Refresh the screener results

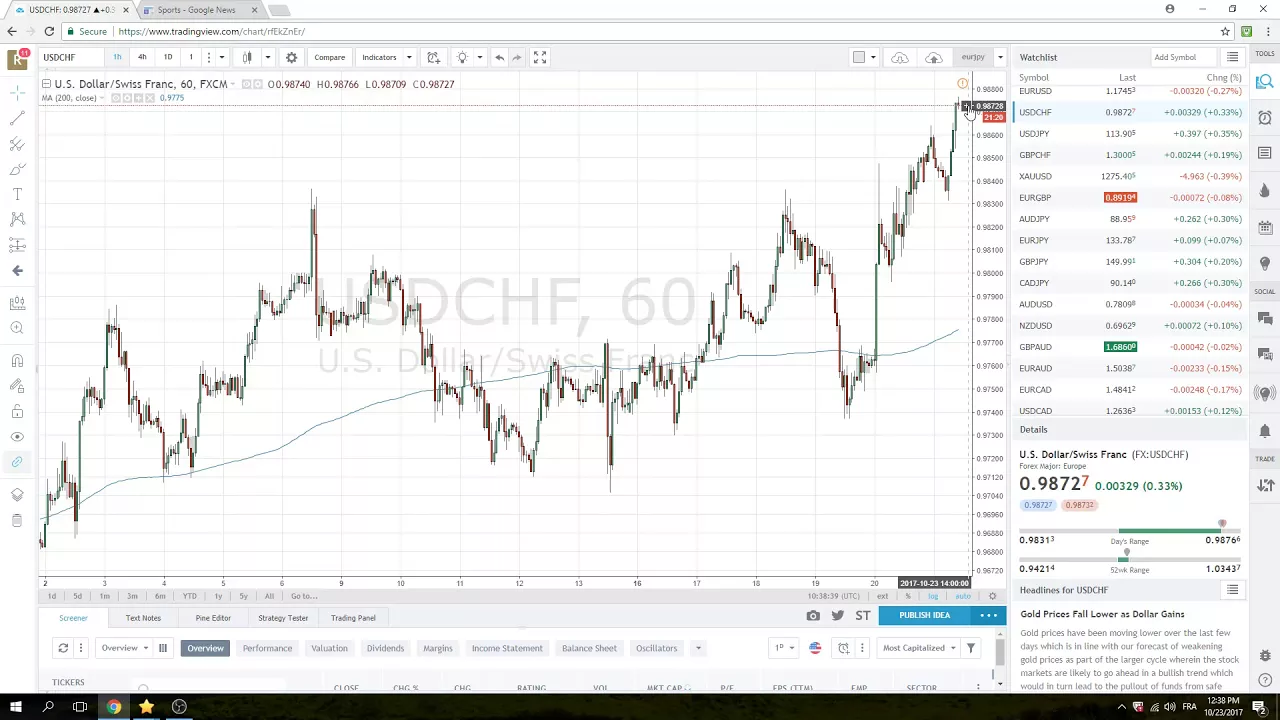point(63,648)
